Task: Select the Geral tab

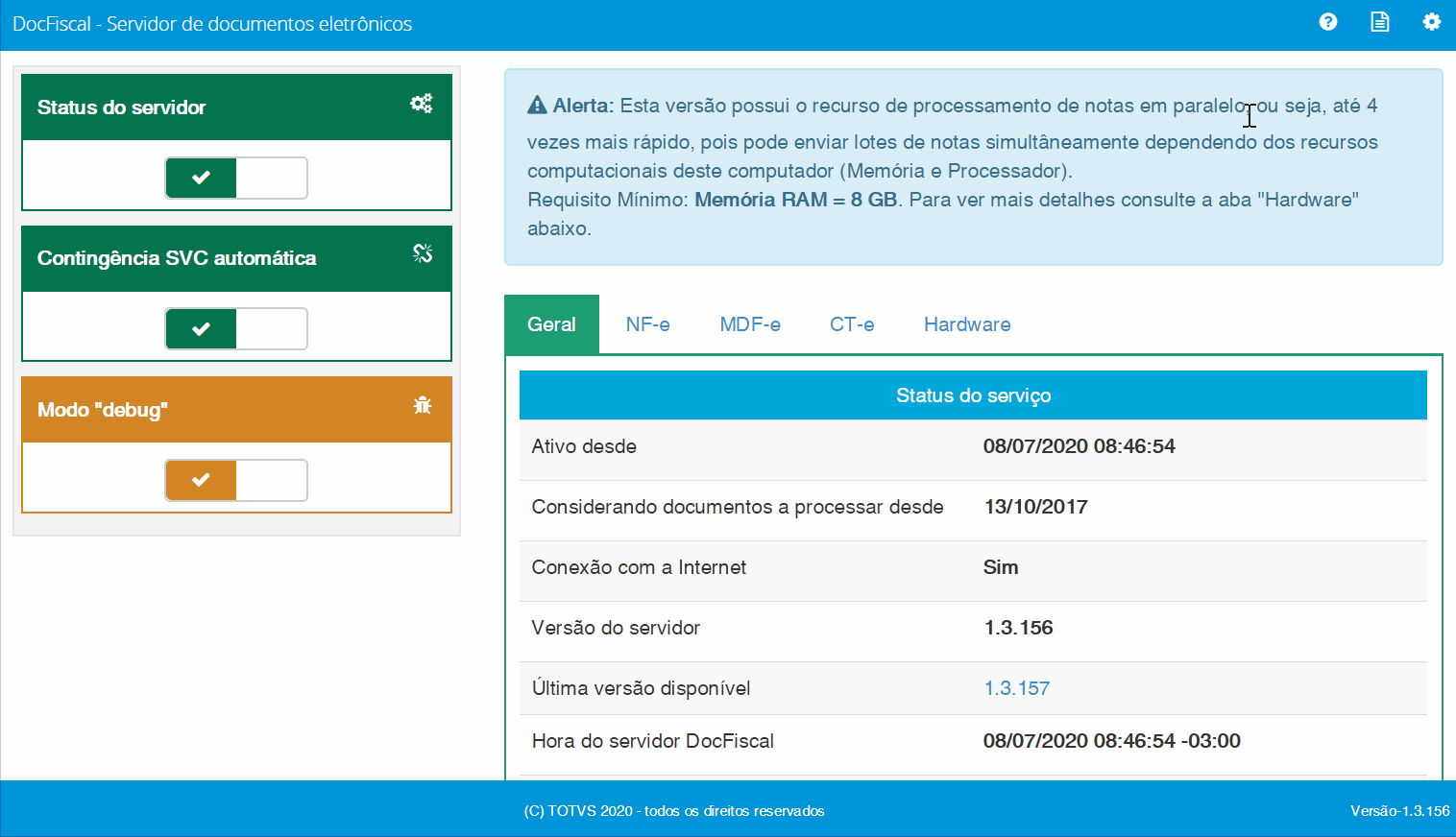Action: (551, 324)
